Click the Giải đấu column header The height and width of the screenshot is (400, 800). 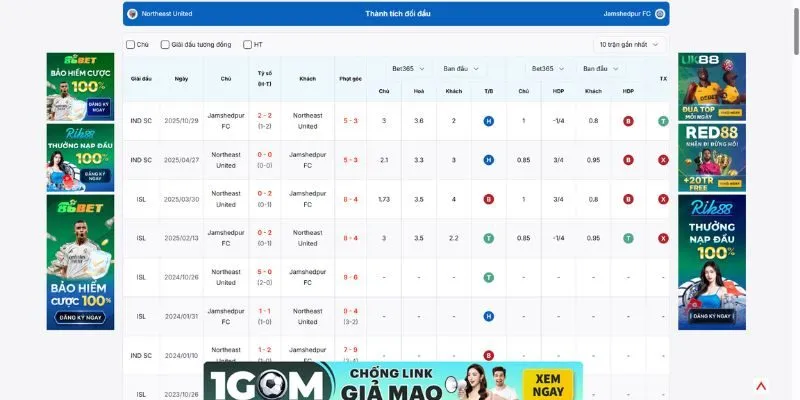pyautogui.click(x=141, y=79)
